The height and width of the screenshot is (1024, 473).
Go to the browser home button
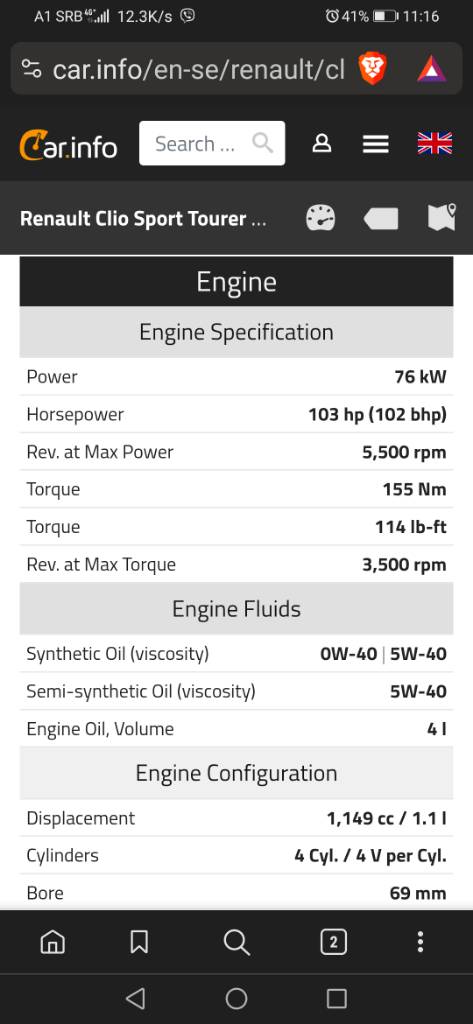pyautogui.click(x=53, y=942)
